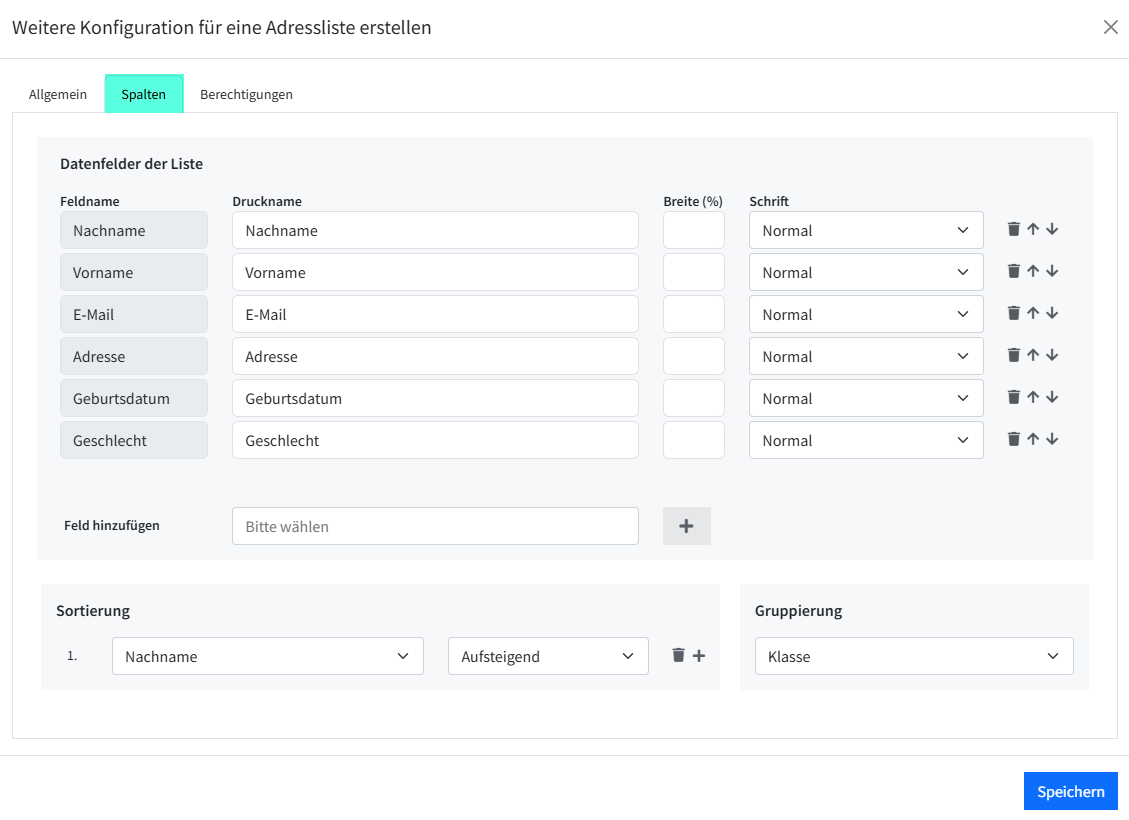This screenshot has width=1129, height=820.
Task: Move the E-Mail field up
Action: tap(1033, 313)
